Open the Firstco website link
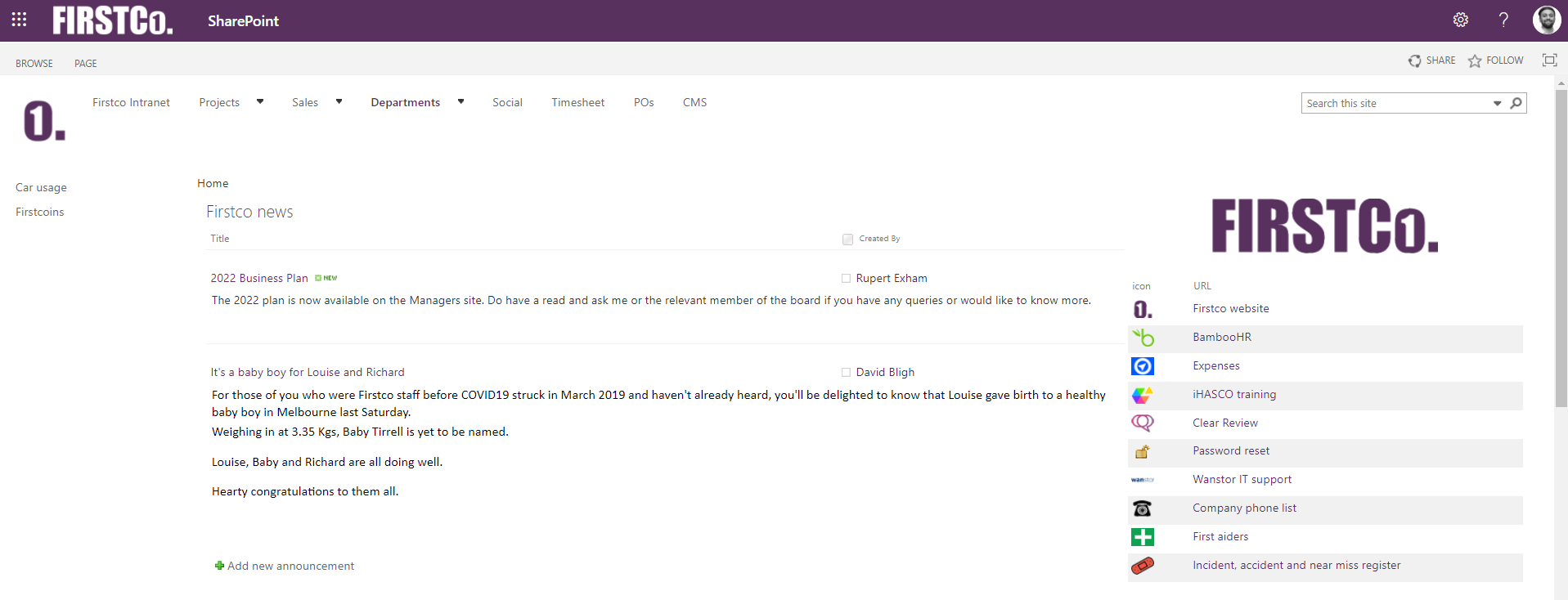This screenshot has width=1568, height=600. 1231,308
